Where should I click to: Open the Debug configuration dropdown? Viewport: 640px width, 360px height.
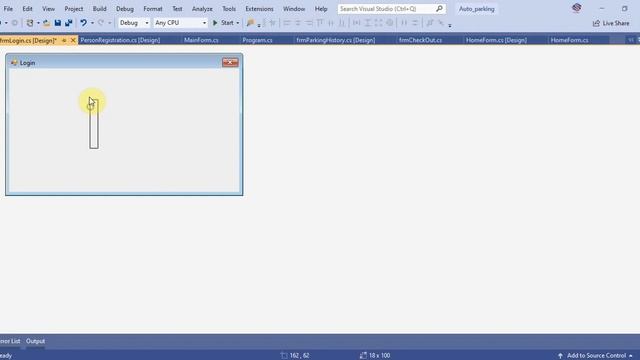(x=134, y=23)
